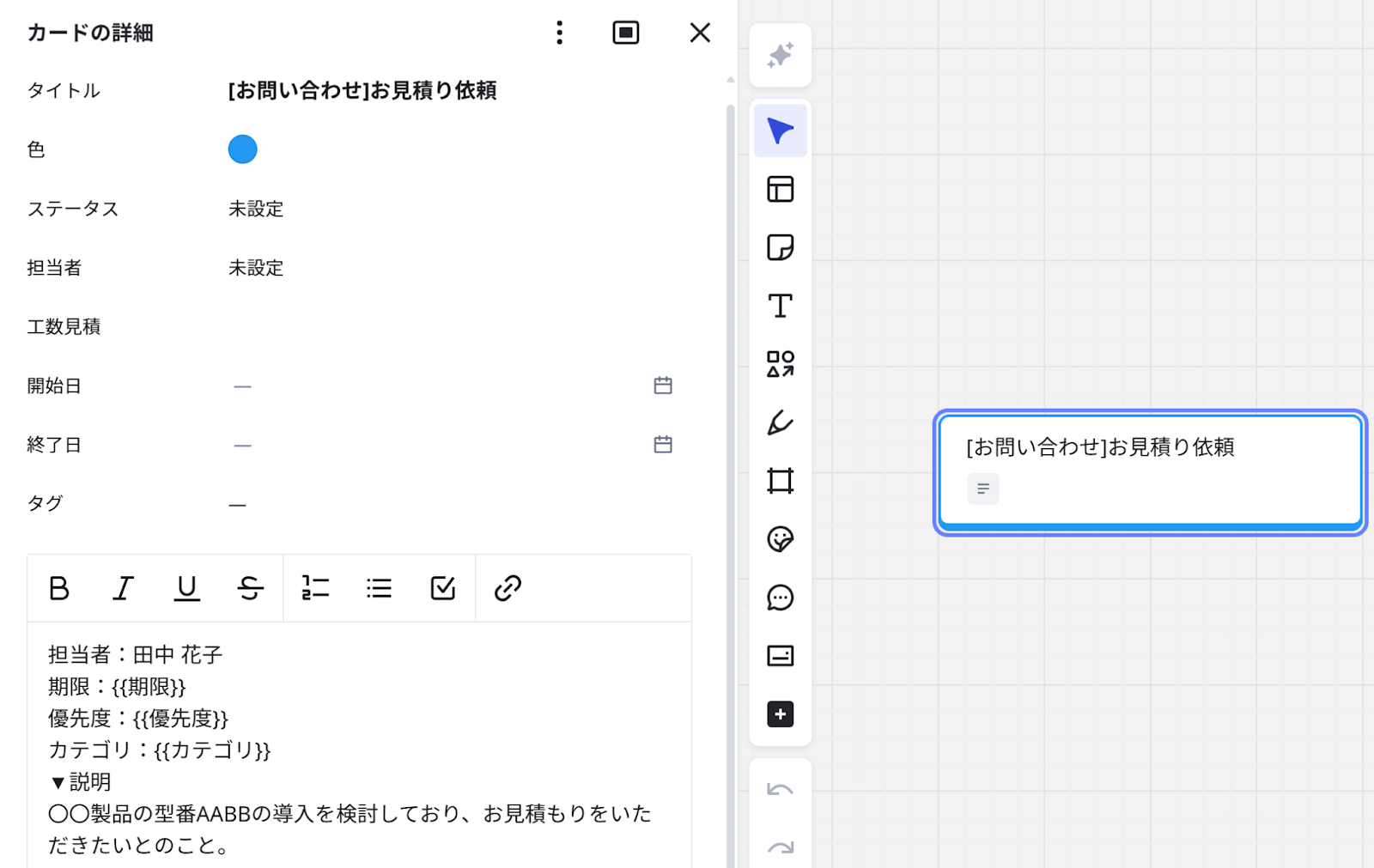The width and height of the screenshot is (1374, 868).
Task: Open the templates layout tool
Action: pyautogui.click(x=780, y=189)
